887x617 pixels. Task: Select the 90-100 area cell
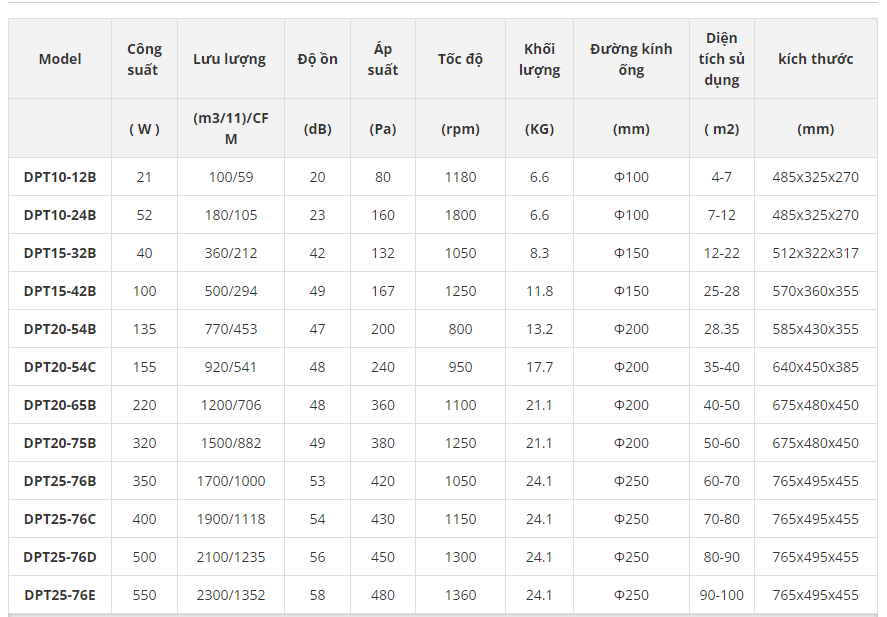pyautogui.click(x=722, y=595)
